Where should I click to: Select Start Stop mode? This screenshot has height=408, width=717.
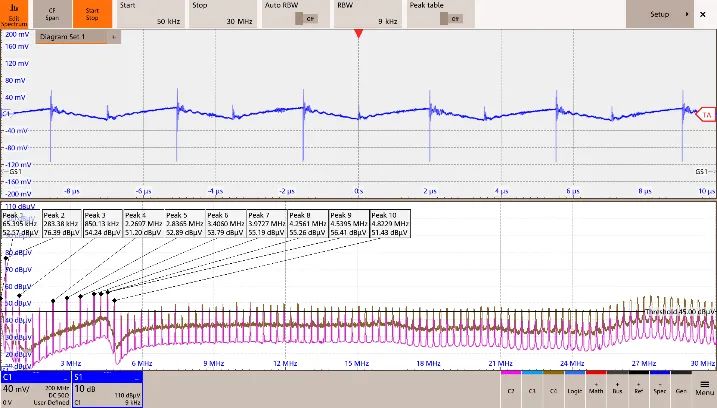pyautogui.click(x=92, y=14)
